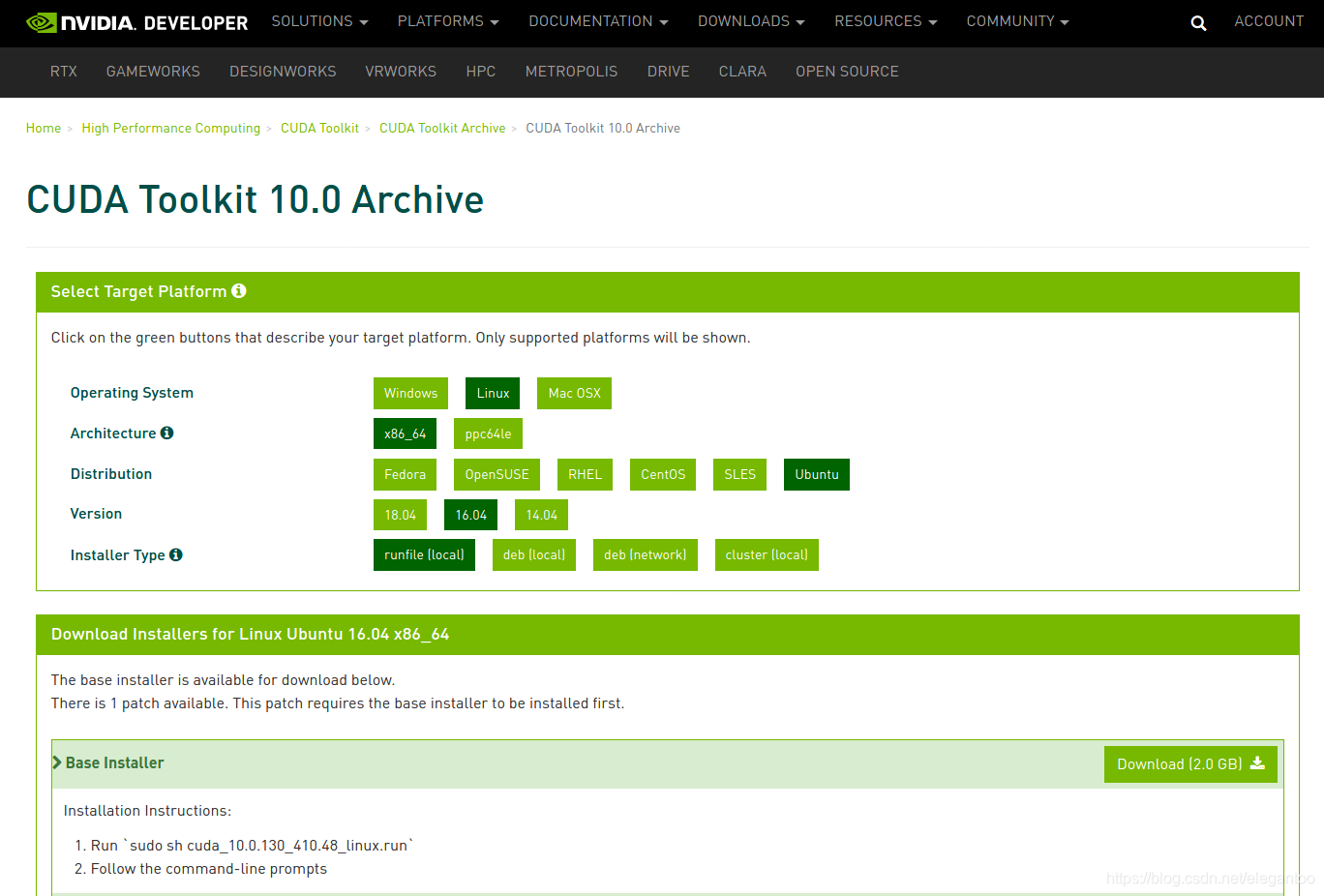Open CUDA Toolkit Archive breadcrumb

point(442,128)
